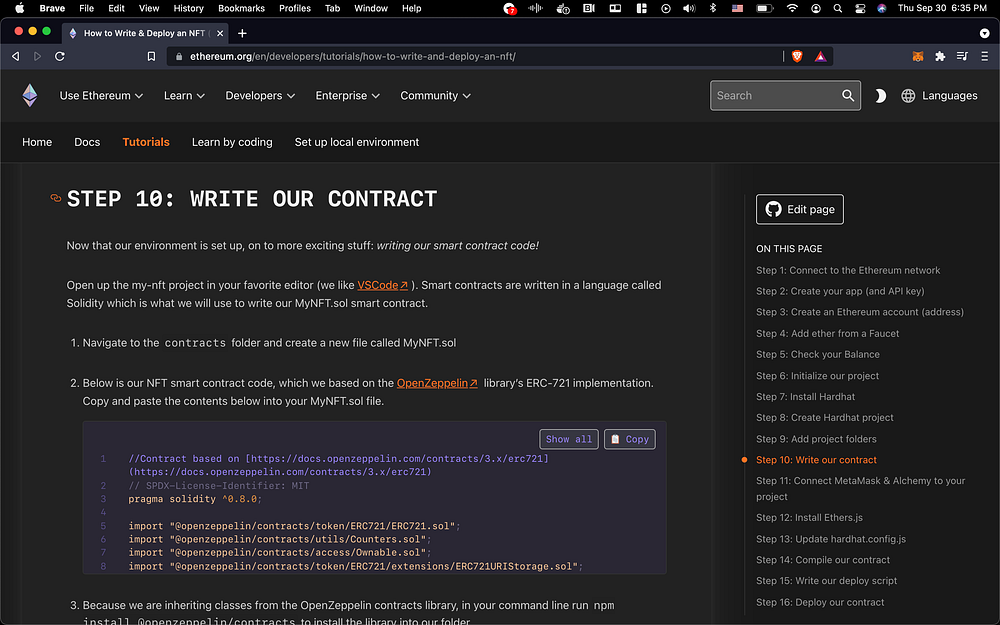
Task: Click the anchor link icon beside Step 10 heading
Action: click(x=56, y=198)
